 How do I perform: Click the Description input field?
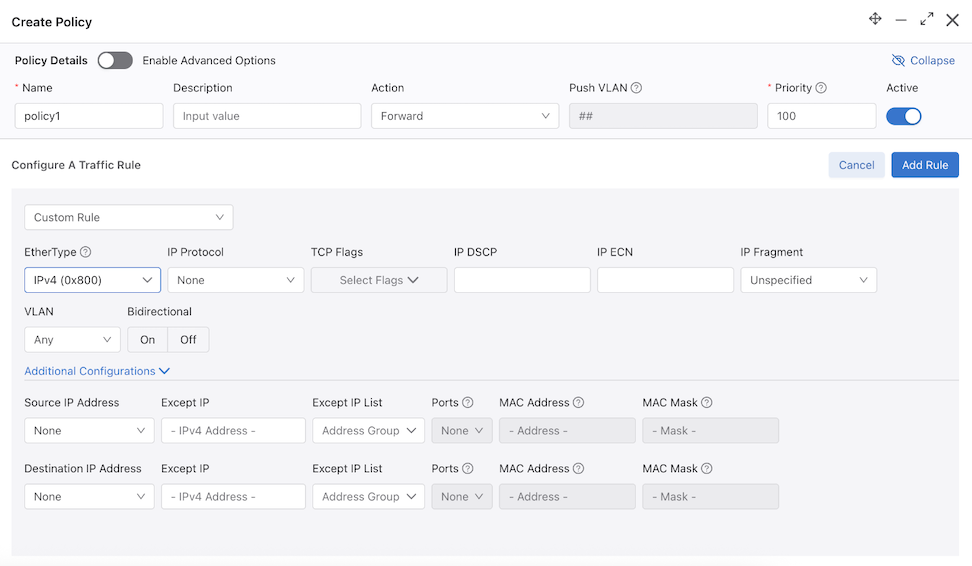point(267,116)
